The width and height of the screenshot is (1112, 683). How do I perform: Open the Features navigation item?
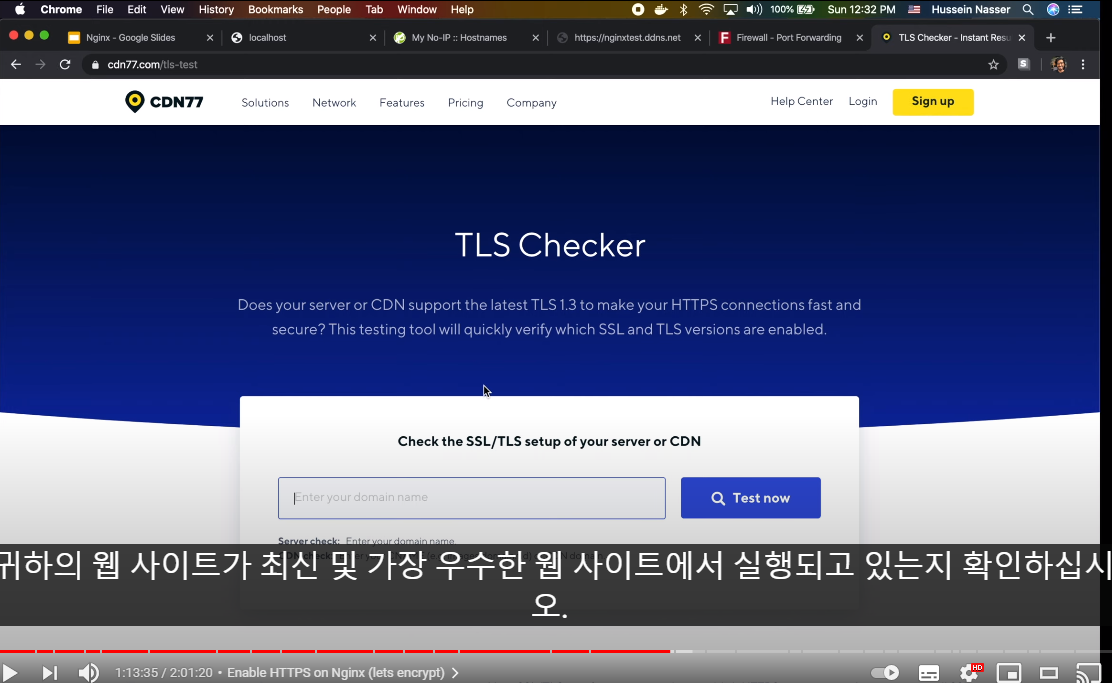click(402, 103)
